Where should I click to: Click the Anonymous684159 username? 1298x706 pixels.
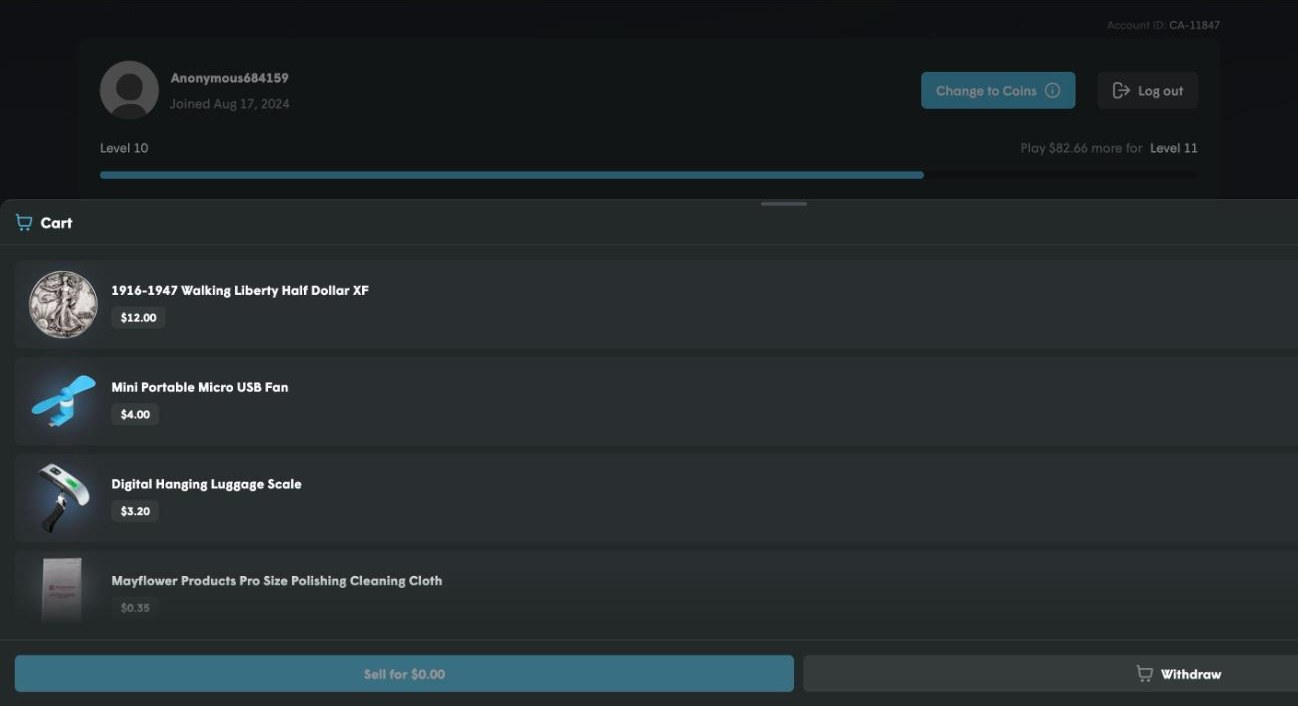coord(229,78)
